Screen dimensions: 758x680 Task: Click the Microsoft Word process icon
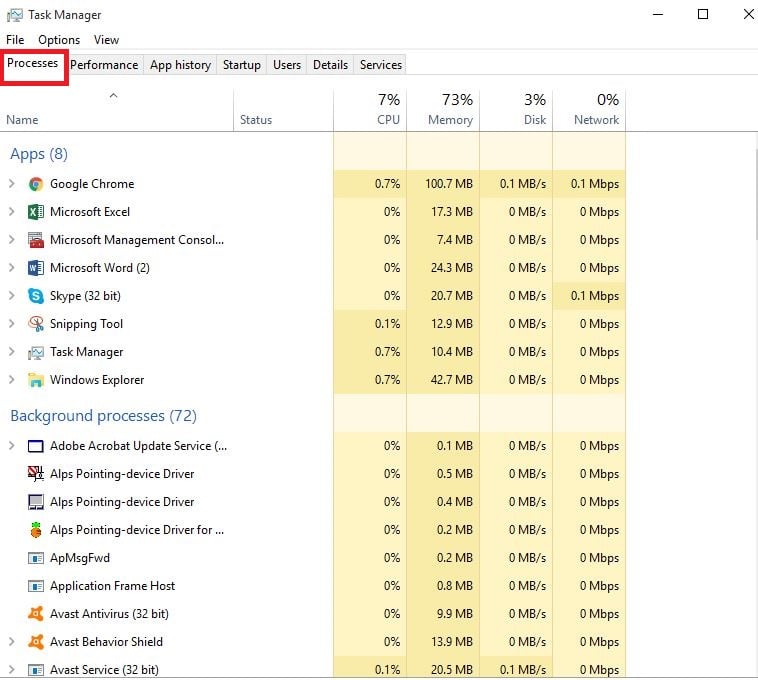point(36,268)
